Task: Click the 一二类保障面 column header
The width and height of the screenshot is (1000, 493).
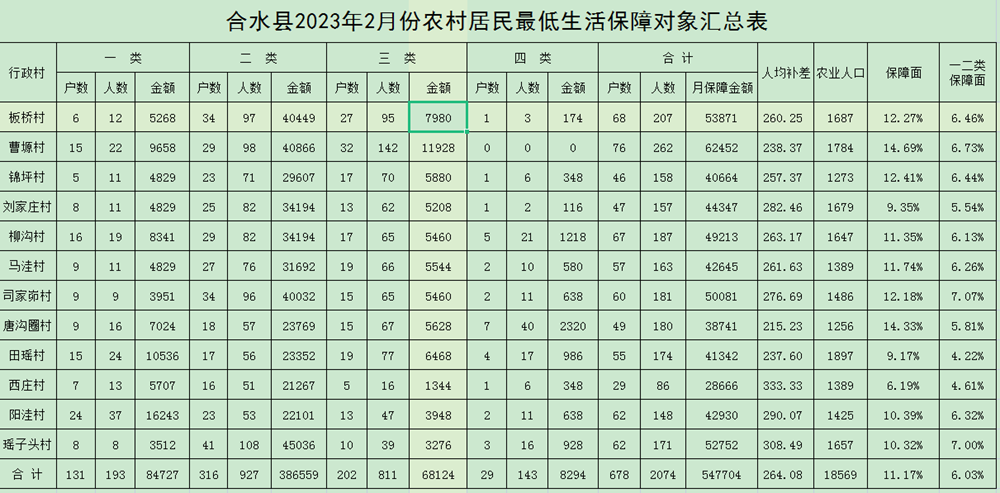Action: coord(967,73)
